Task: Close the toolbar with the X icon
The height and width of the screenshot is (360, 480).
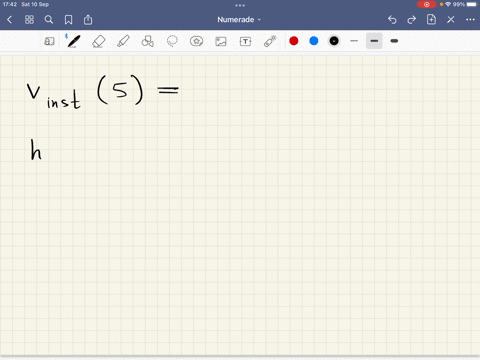Action: [x=451, y=20]
